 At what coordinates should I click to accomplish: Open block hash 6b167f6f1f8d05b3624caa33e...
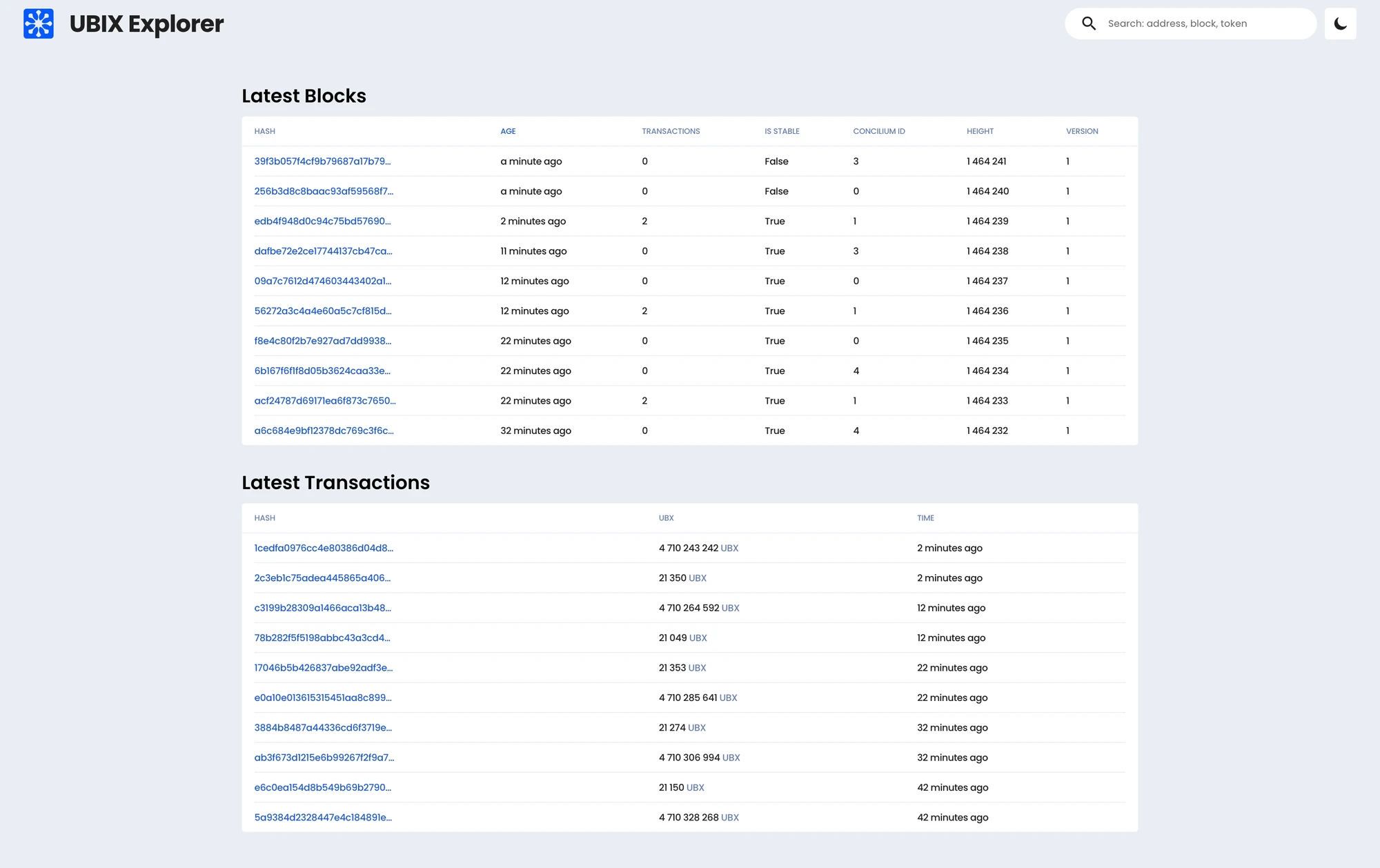click(x=322, y=371)
